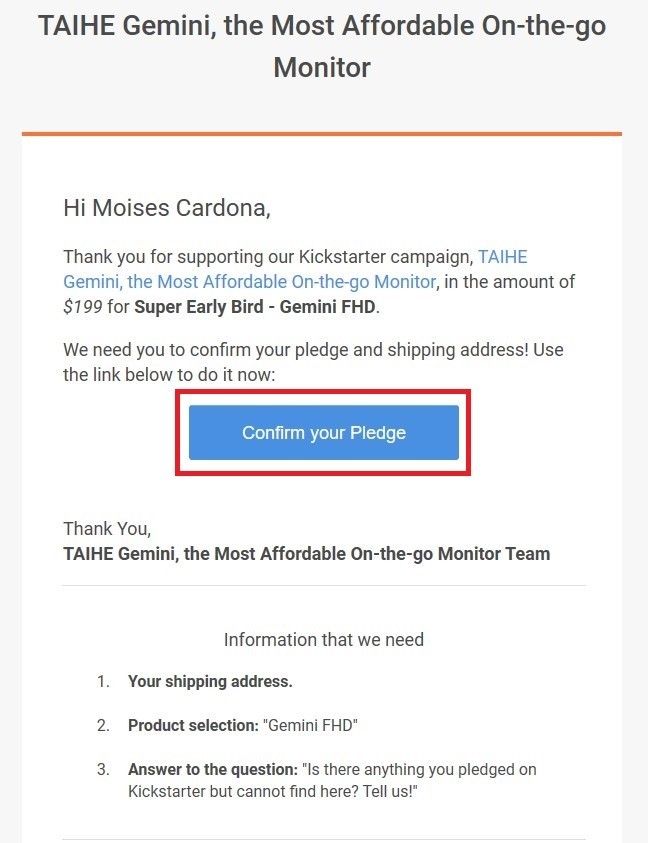Click the gray separator line below the team signature
Image resolution: width=648 pixels, height=843 pixels.
pos(324,585)
